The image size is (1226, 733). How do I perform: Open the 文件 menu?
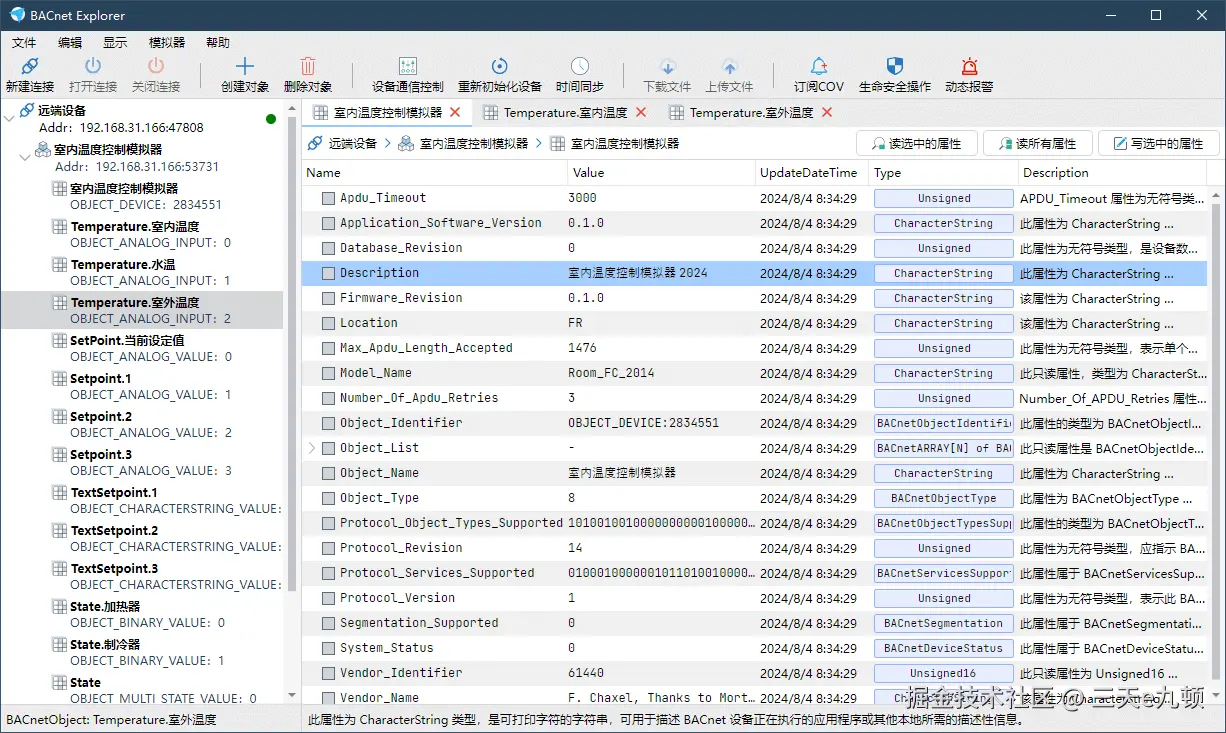[x=24, y=43]
